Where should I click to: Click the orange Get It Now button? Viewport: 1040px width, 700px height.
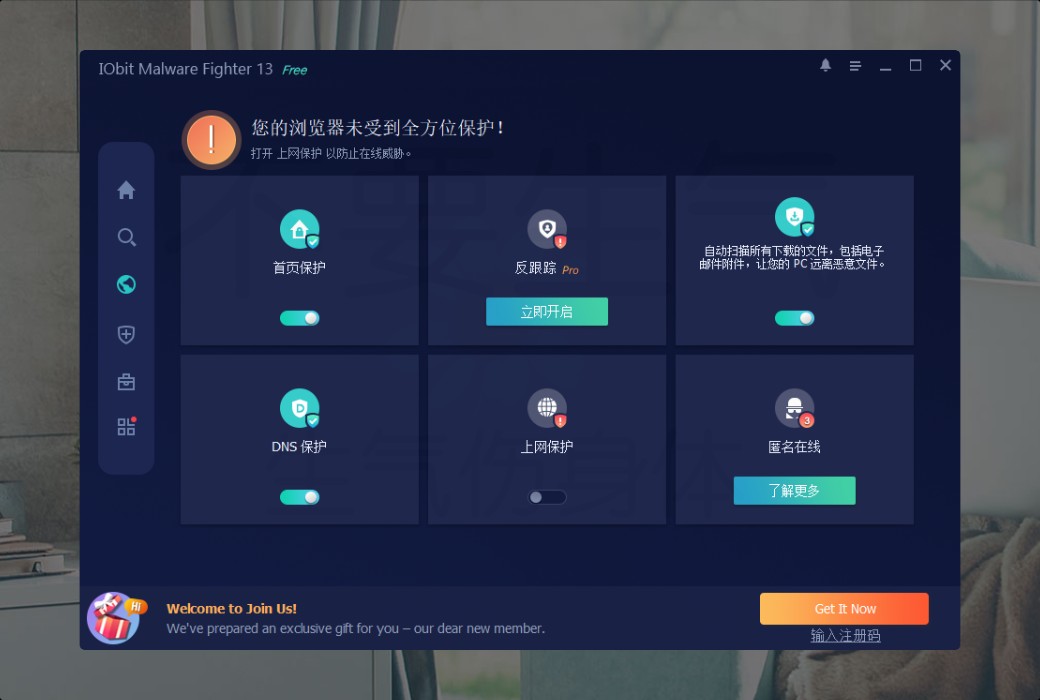point(843,608)
